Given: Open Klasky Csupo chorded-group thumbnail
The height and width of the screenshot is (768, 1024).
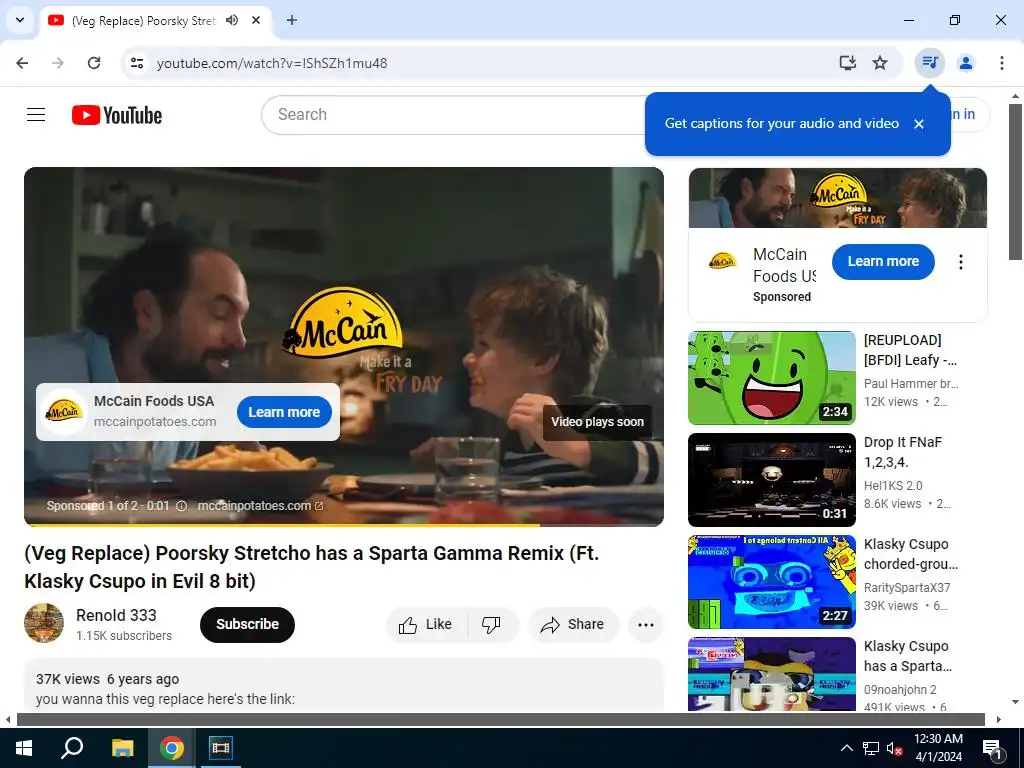Looking at the screenshot, I should pyautogui.click(x=772, y=582).
